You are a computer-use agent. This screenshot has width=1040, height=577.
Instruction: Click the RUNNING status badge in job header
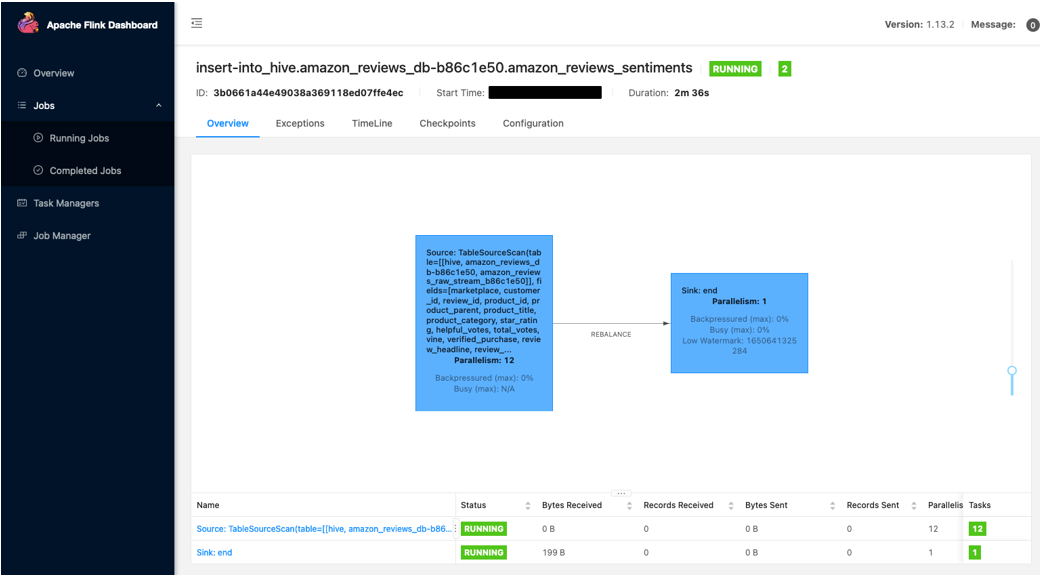(735, 69)
